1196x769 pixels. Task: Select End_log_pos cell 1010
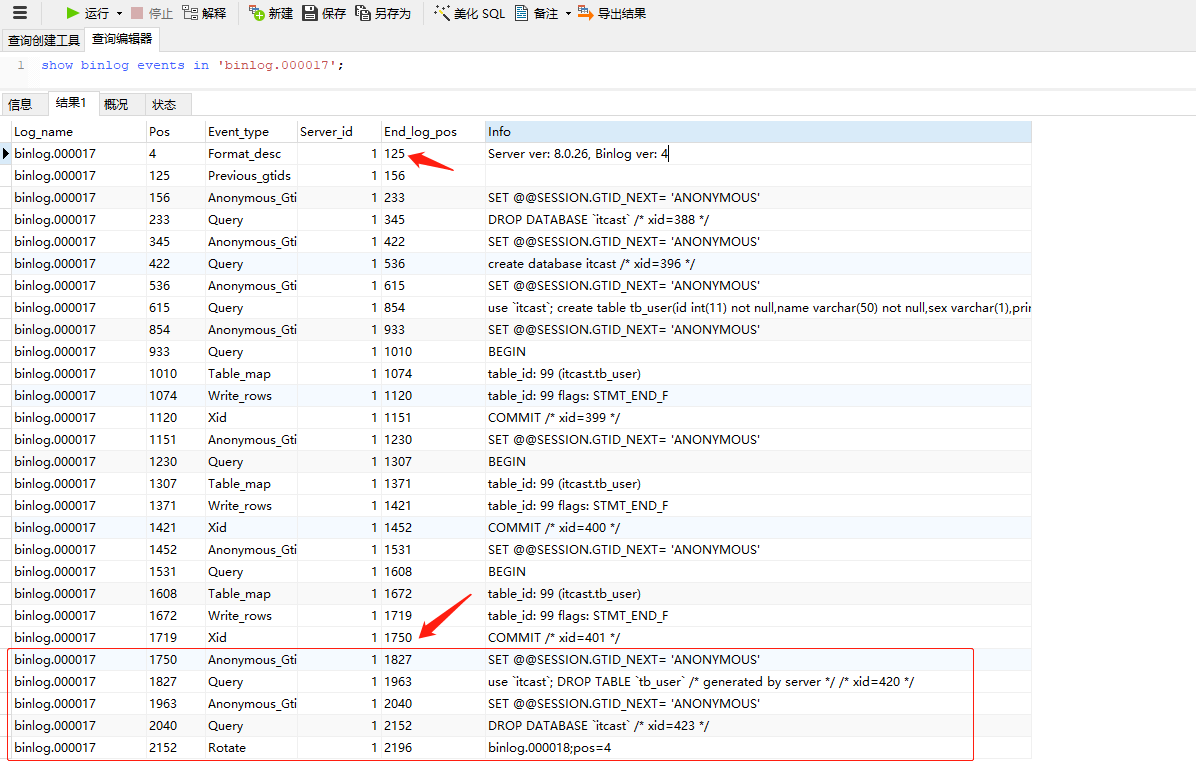point(432,352)
